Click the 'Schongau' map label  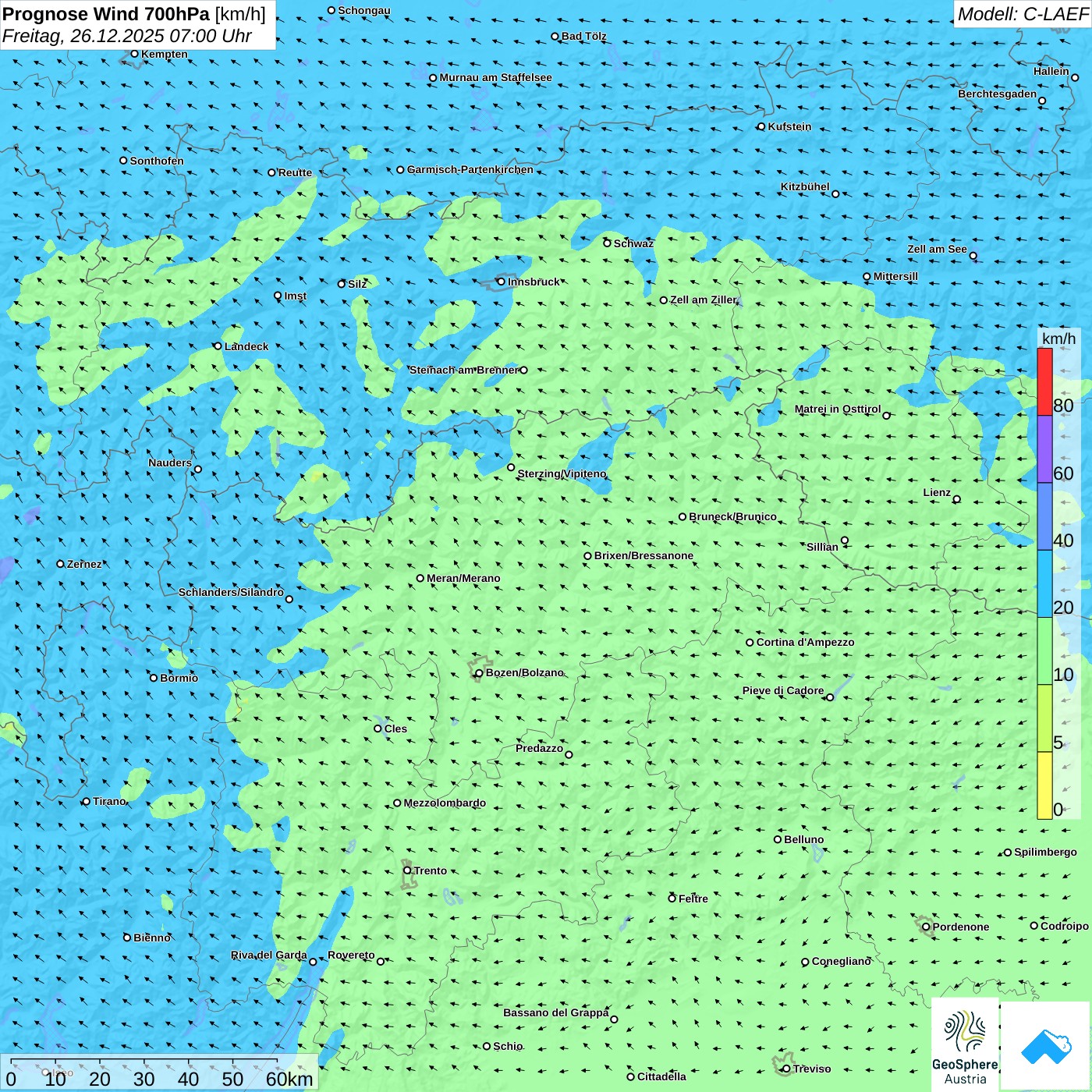point(364,11)
